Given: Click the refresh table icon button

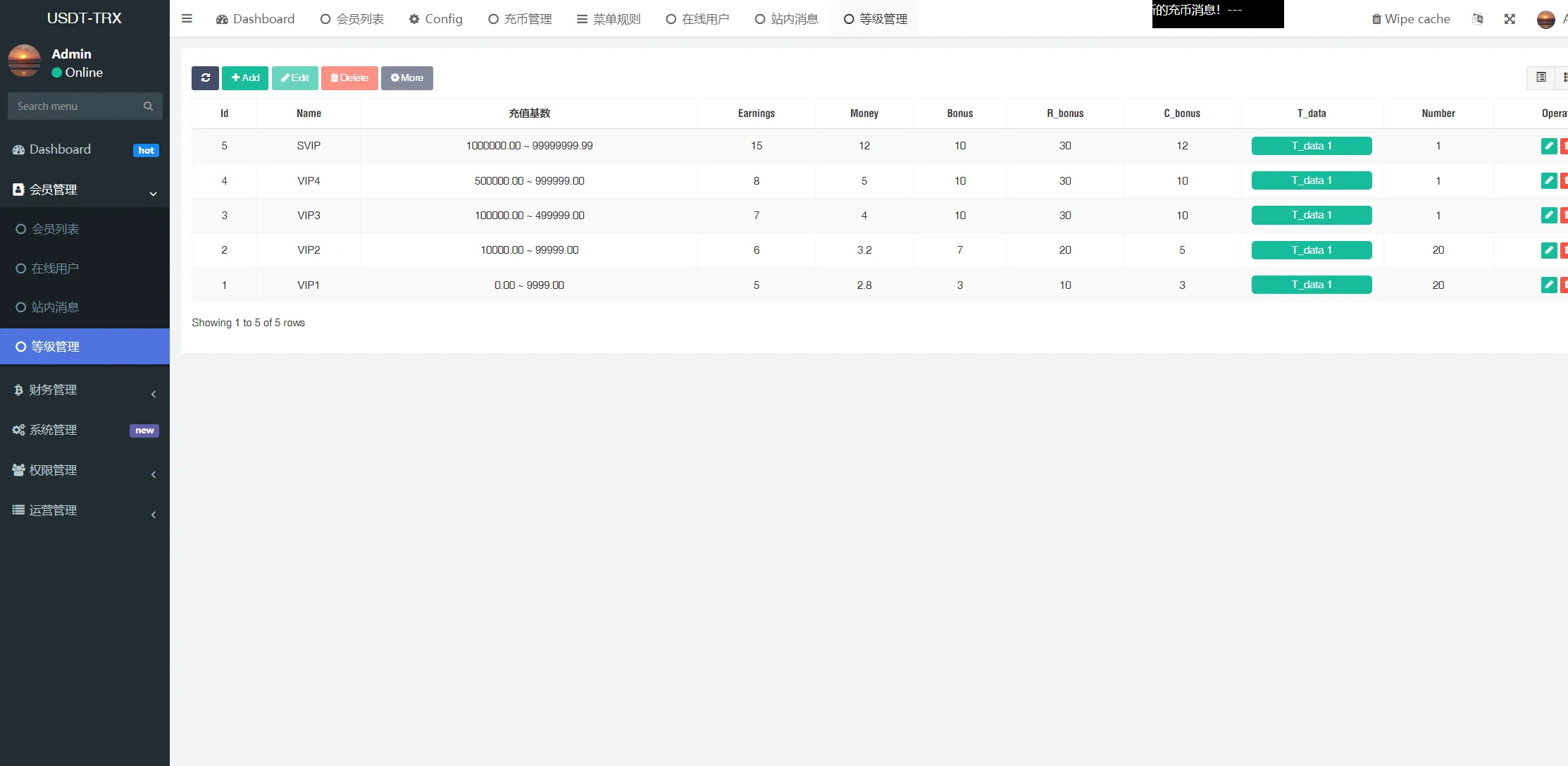Looking at the screenshot, I should coord(205,78).
